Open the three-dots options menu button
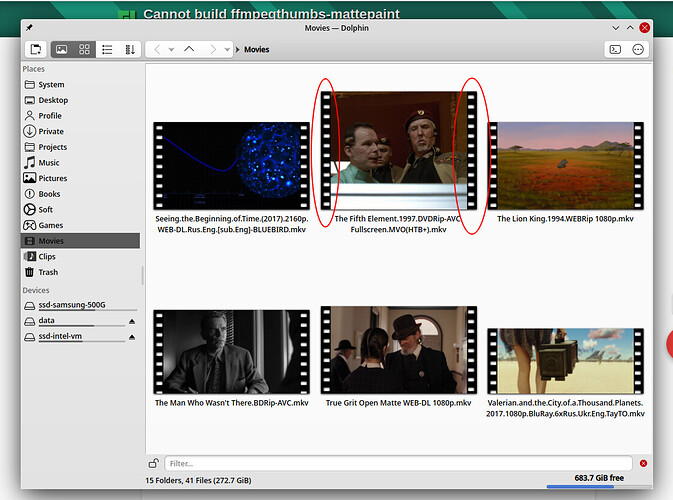 [x=638, y=49]
